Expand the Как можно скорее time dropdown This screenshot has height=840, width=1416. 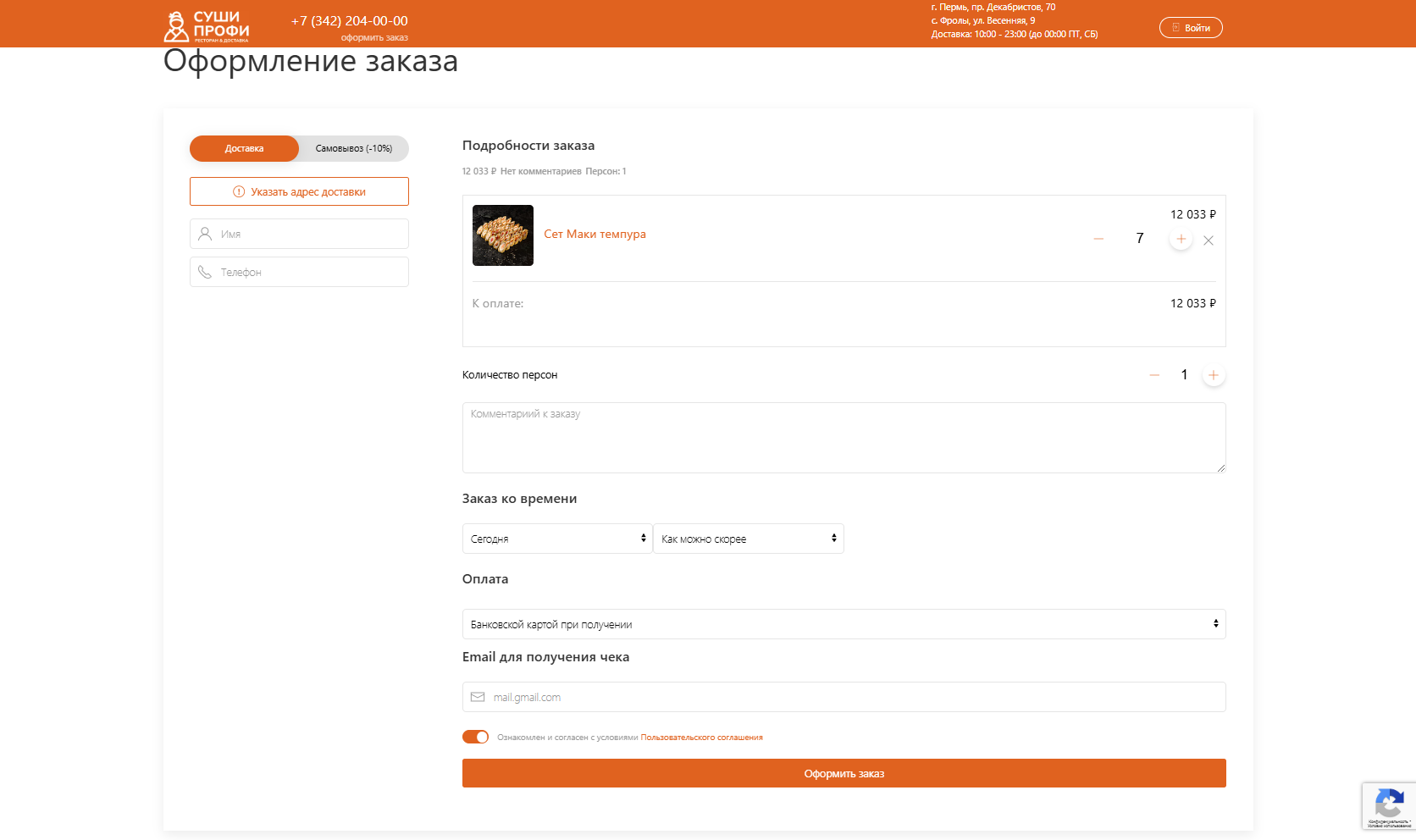coord(748,539)
